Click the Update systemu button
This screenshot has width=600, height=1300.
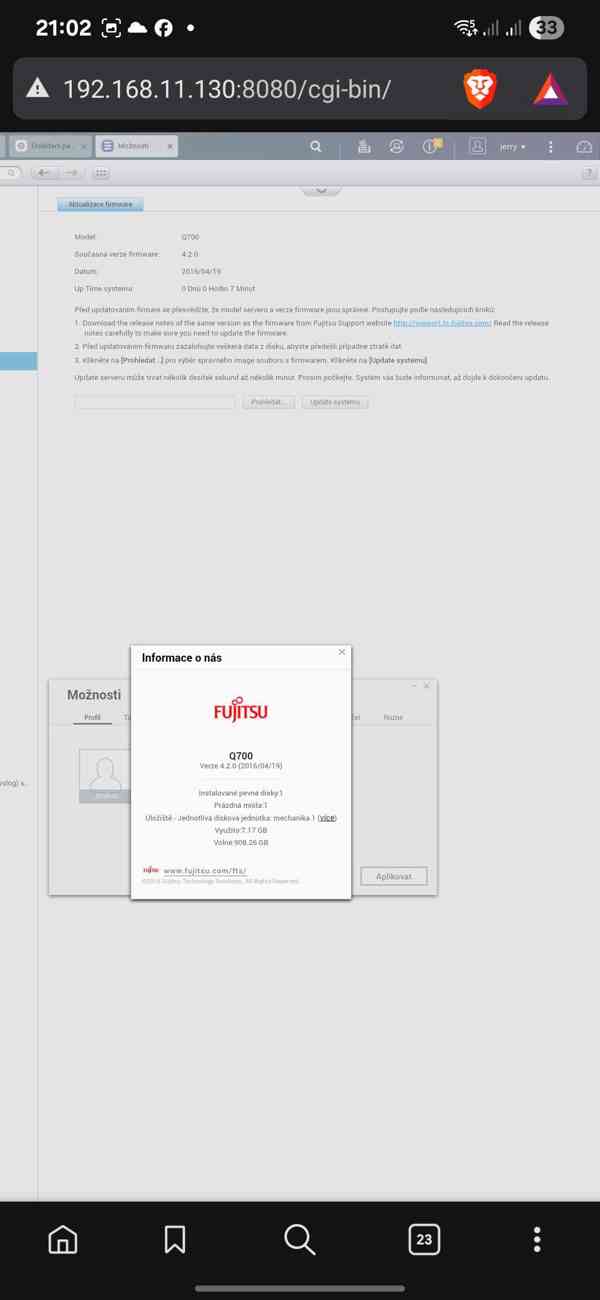(335, 402)
